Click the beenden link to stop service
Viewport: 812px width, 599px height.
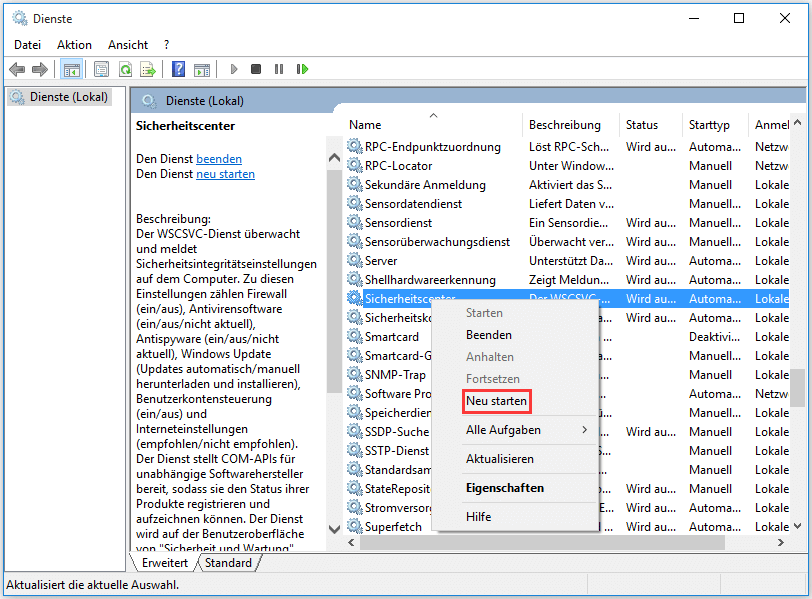(x=218, y=159)
